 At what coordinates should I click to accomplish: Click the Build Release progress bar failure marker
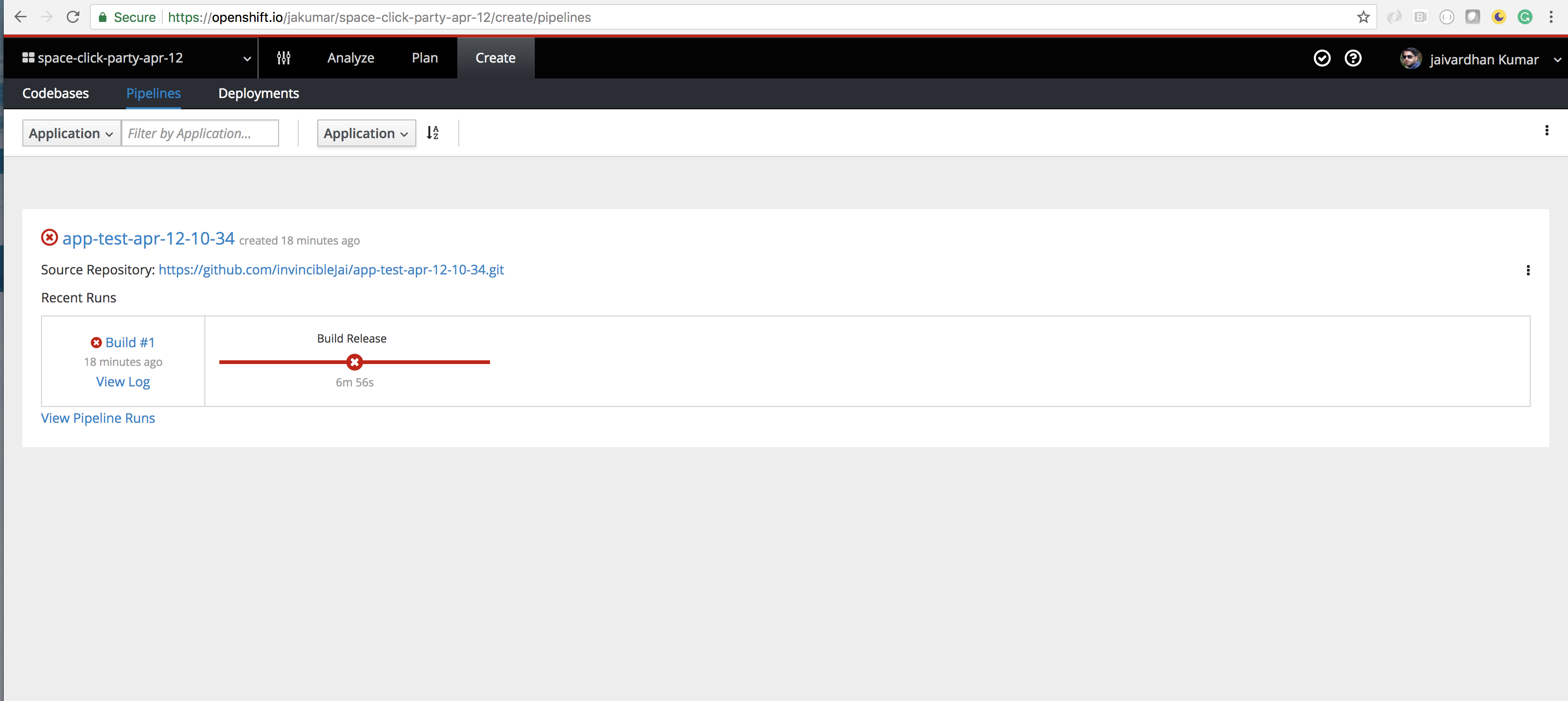(354, 362)
